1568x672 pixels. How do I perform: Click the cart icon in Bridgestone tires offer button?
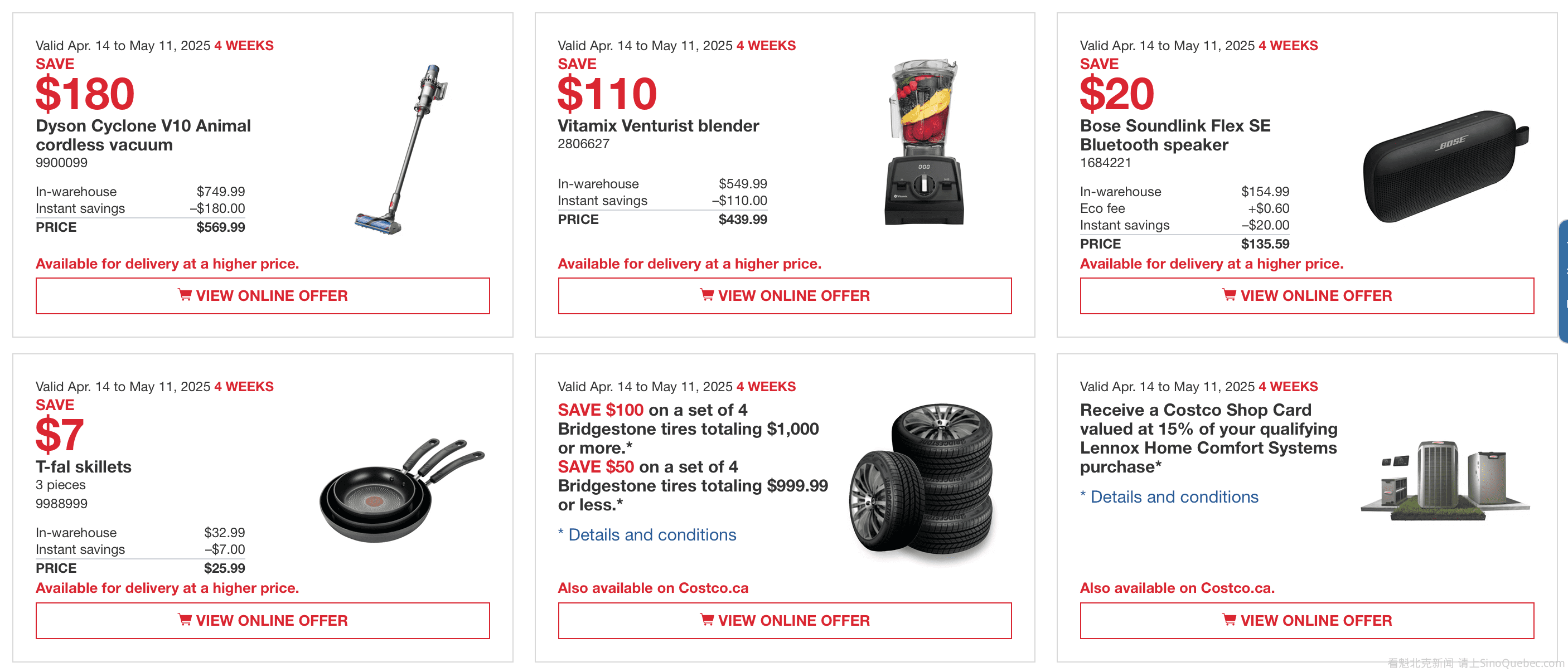(706, 620)
